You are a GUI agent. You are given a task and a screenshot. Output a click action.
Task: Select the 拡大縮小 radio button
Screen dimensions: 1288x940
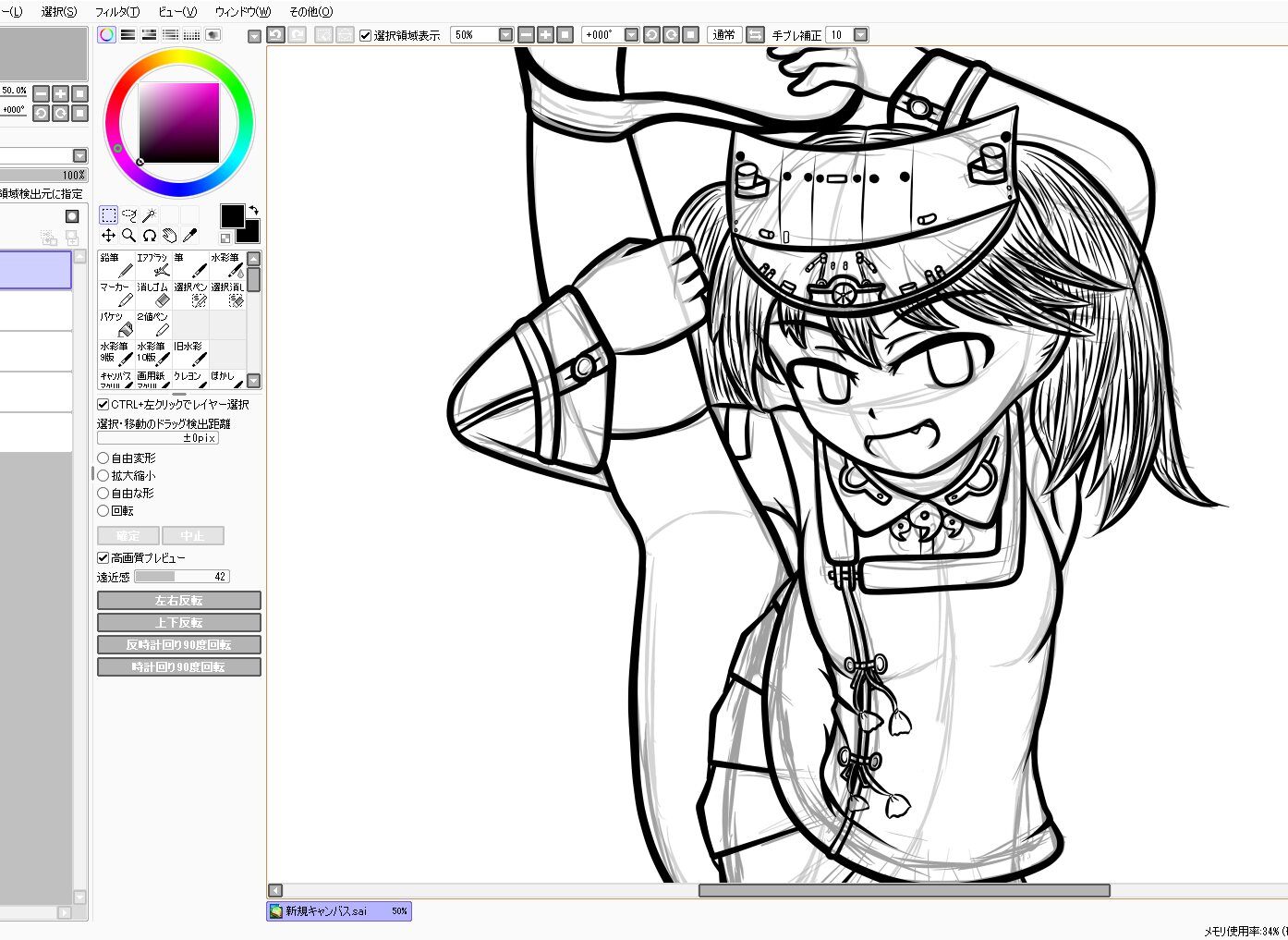(x=103, y=475)
